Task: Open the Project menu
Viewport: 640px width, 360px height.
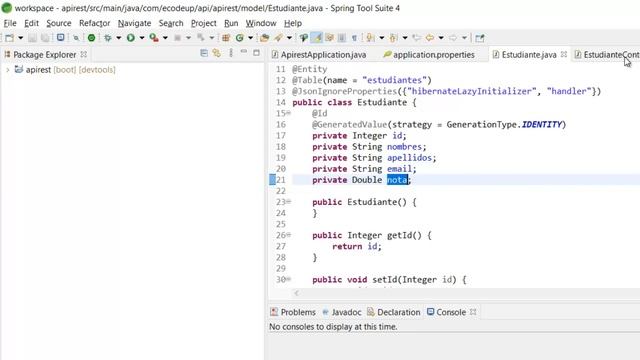Action: [x=204, y=23]
